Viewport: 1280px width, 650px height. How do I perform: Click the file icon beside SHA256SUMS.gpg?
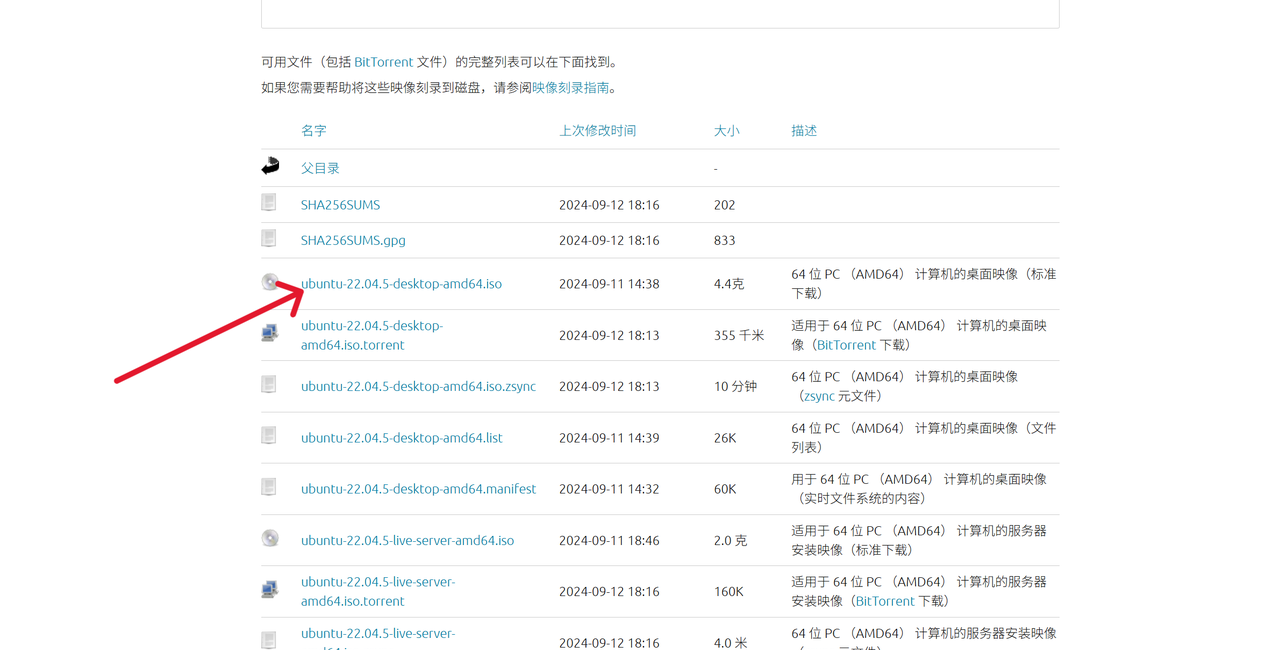point(269,238)
